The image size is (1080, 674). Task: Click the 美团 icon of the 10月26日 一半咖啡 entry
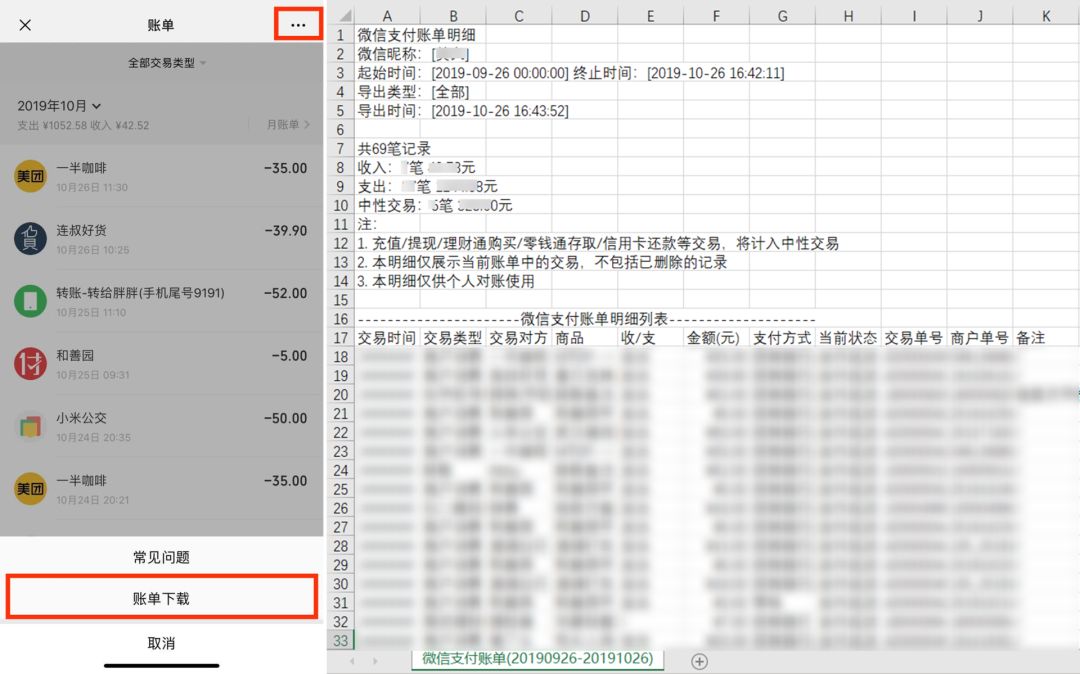coord(30,176)
